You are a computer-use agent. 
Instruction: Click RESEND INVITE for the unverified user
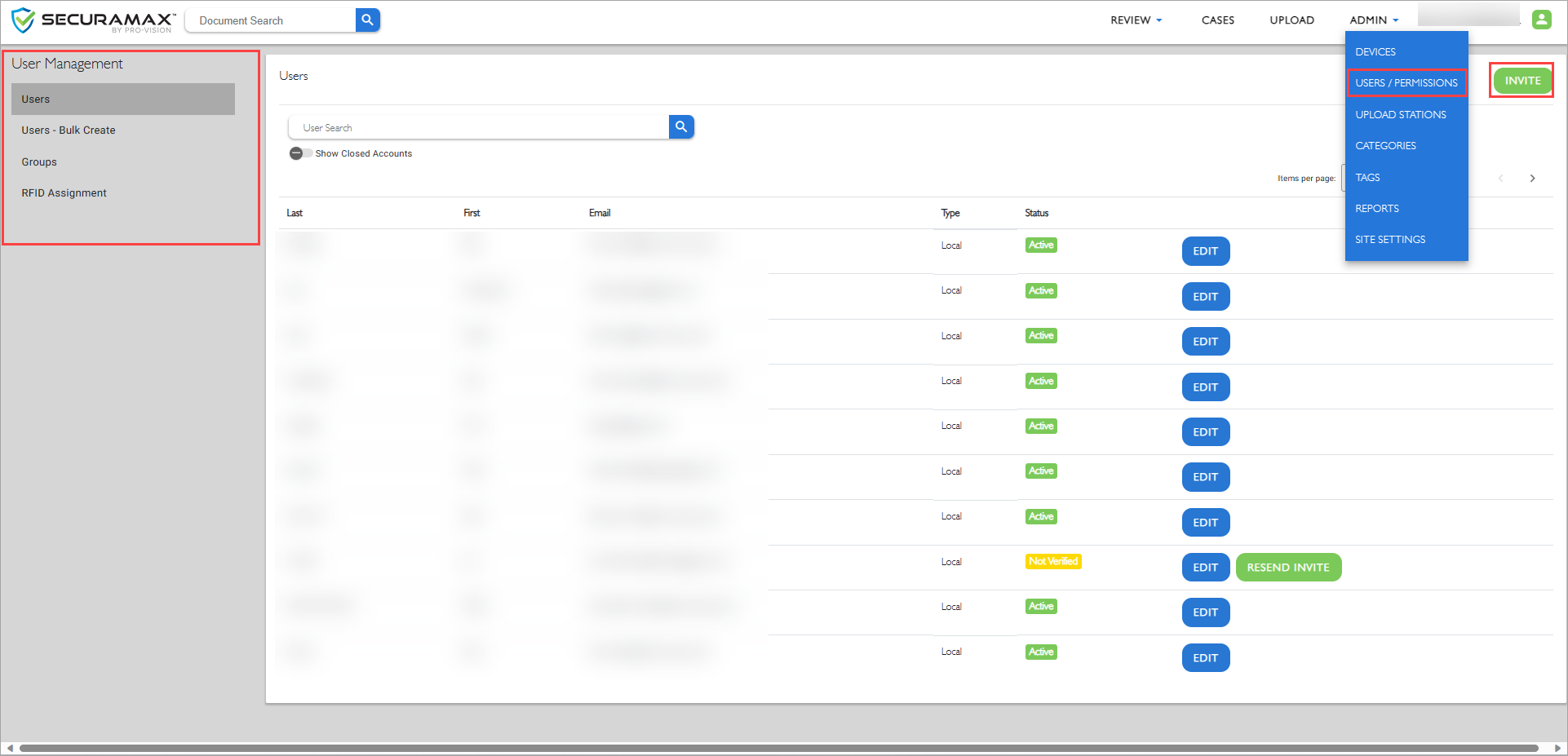(x=1288, y=567)
